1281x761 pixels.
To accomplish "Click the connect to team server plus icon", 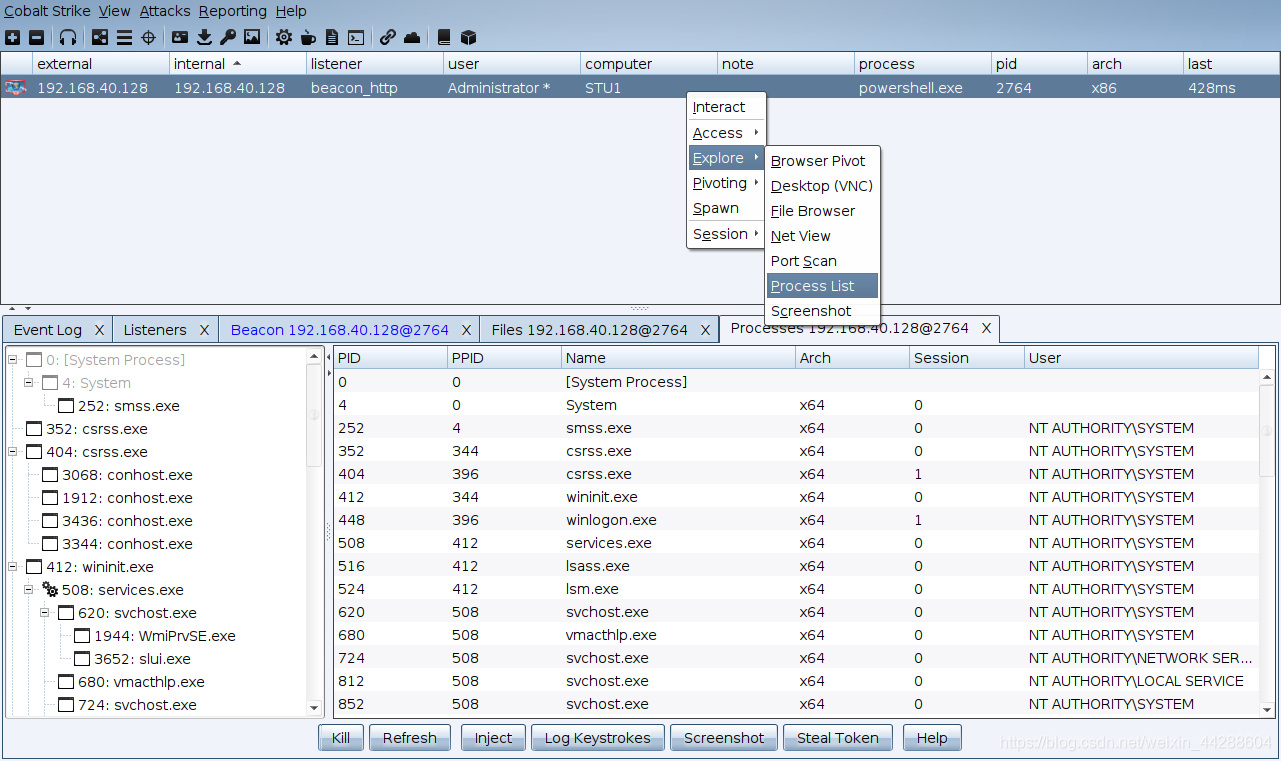I will 12,38.
